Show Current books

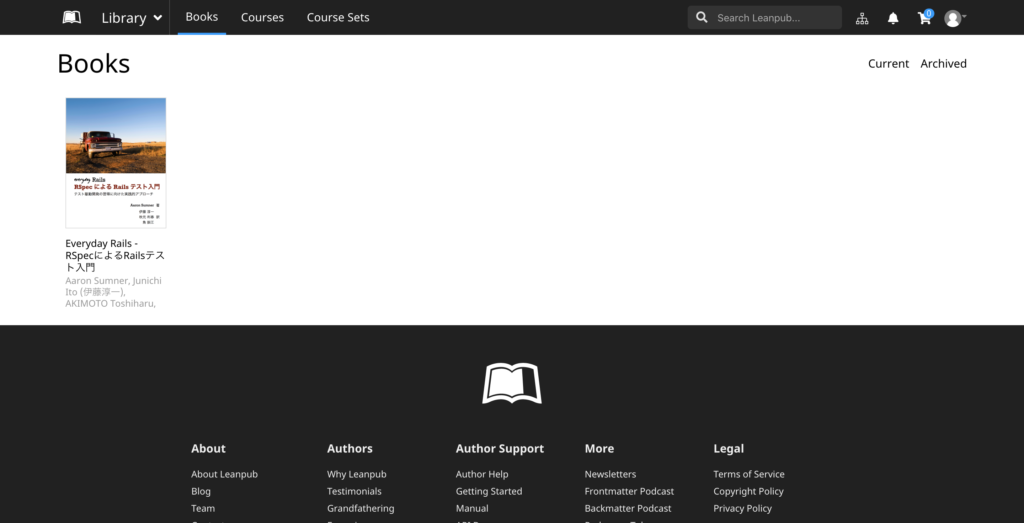click(888, 63)
